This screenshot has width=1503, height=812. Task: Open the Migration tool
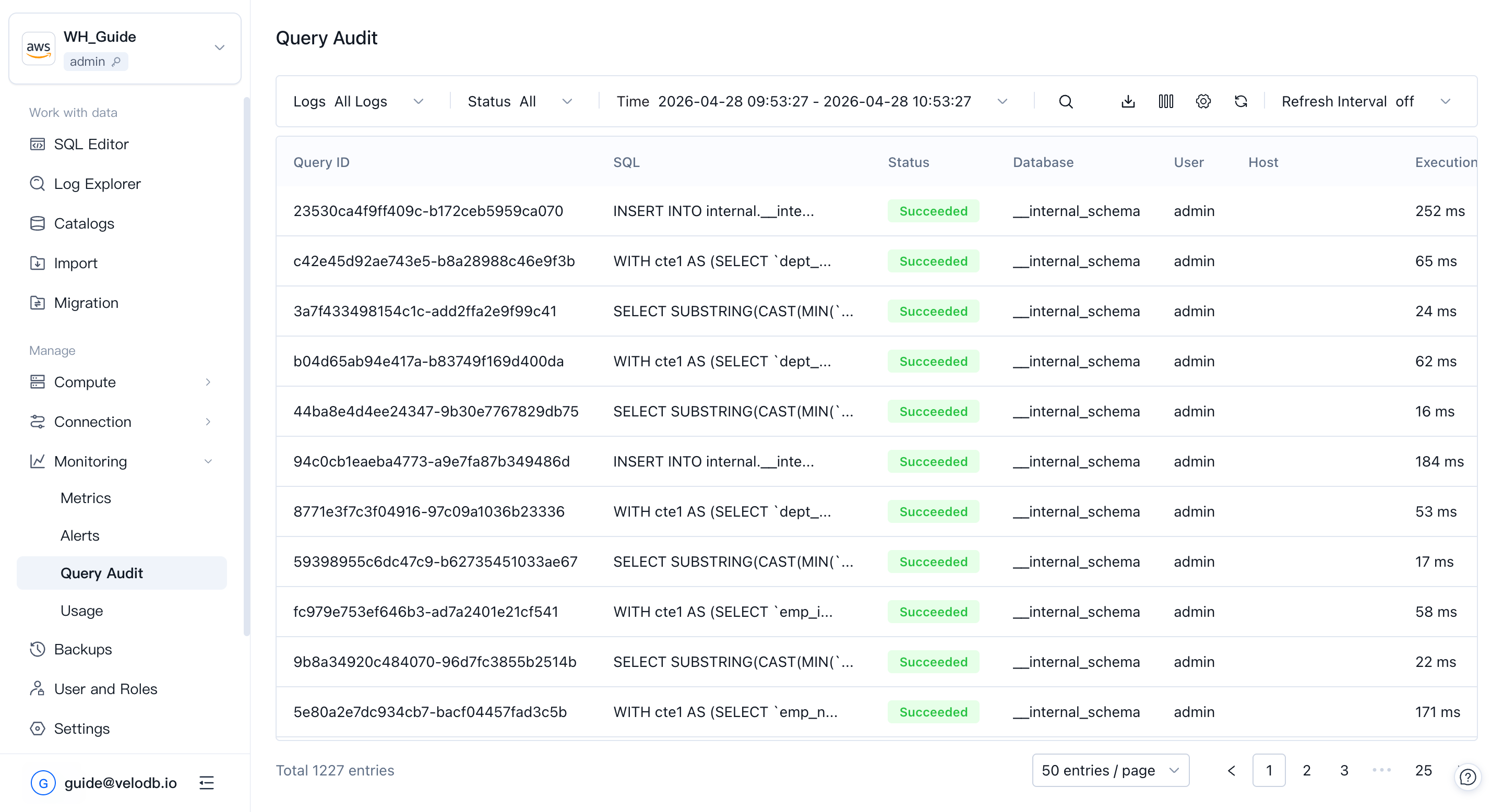86,303
